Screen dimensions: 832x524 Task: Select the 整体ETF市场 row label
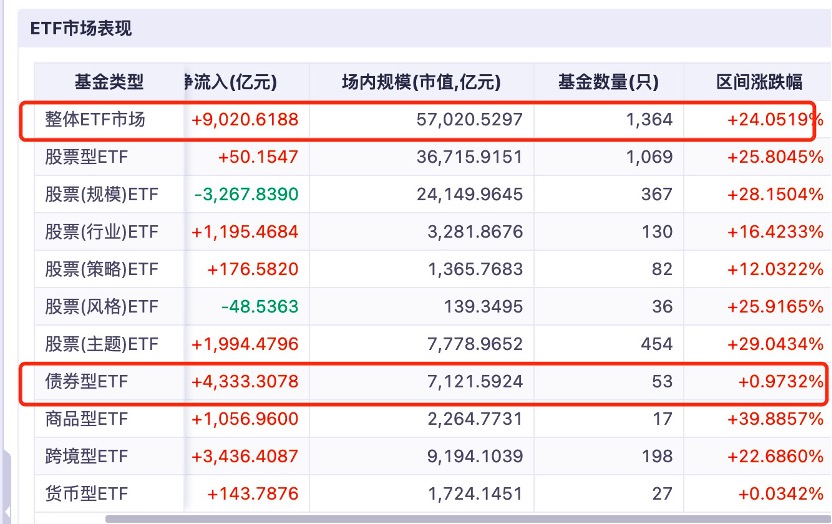[x=95, y=120]
